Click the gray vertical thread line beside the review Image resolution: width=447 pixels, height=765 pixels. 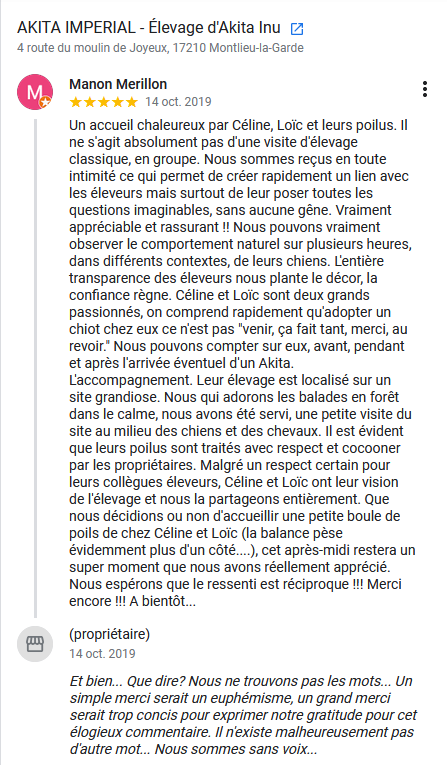click(x=35, y=368)
